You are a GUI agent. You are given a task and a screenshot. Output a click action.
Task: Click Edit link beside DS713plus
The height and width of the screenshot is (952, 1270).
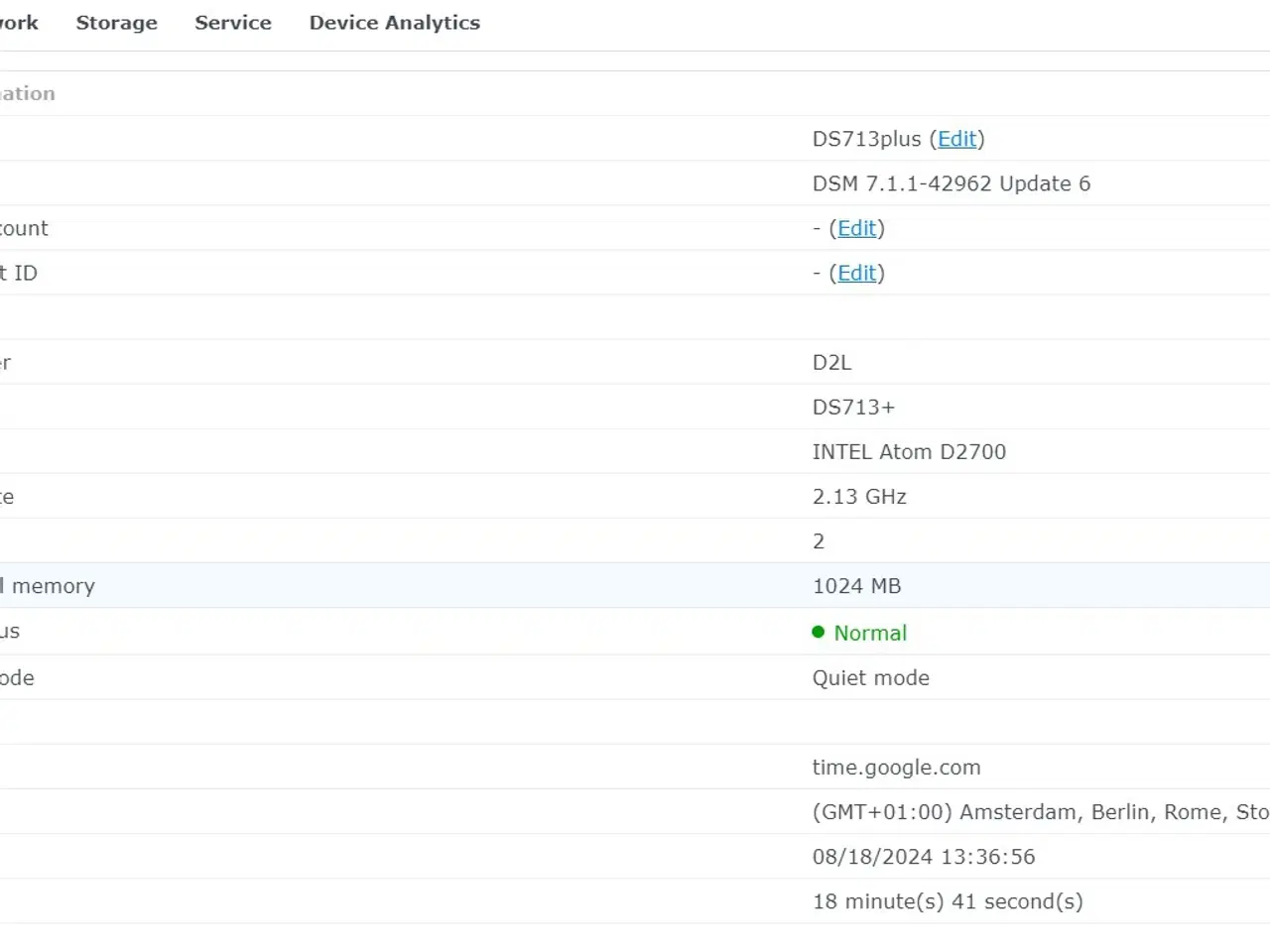957,139
